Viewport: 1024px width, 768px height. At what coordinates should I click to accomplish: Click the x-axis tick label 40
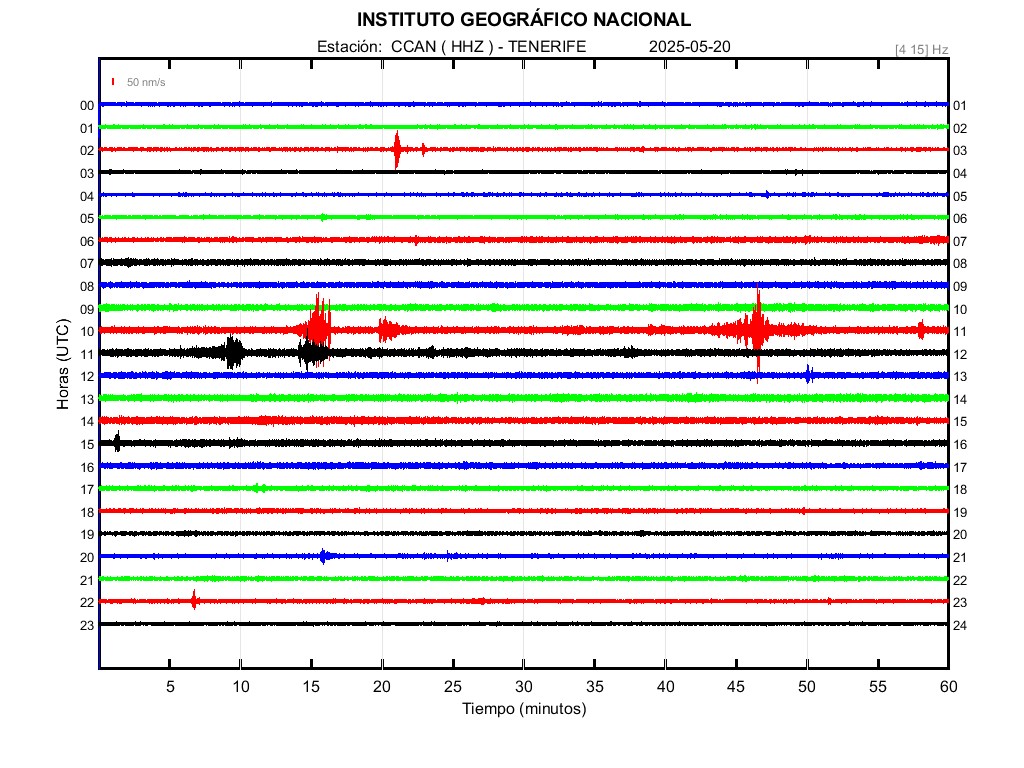pyautogui.click(x=665, y=686)
